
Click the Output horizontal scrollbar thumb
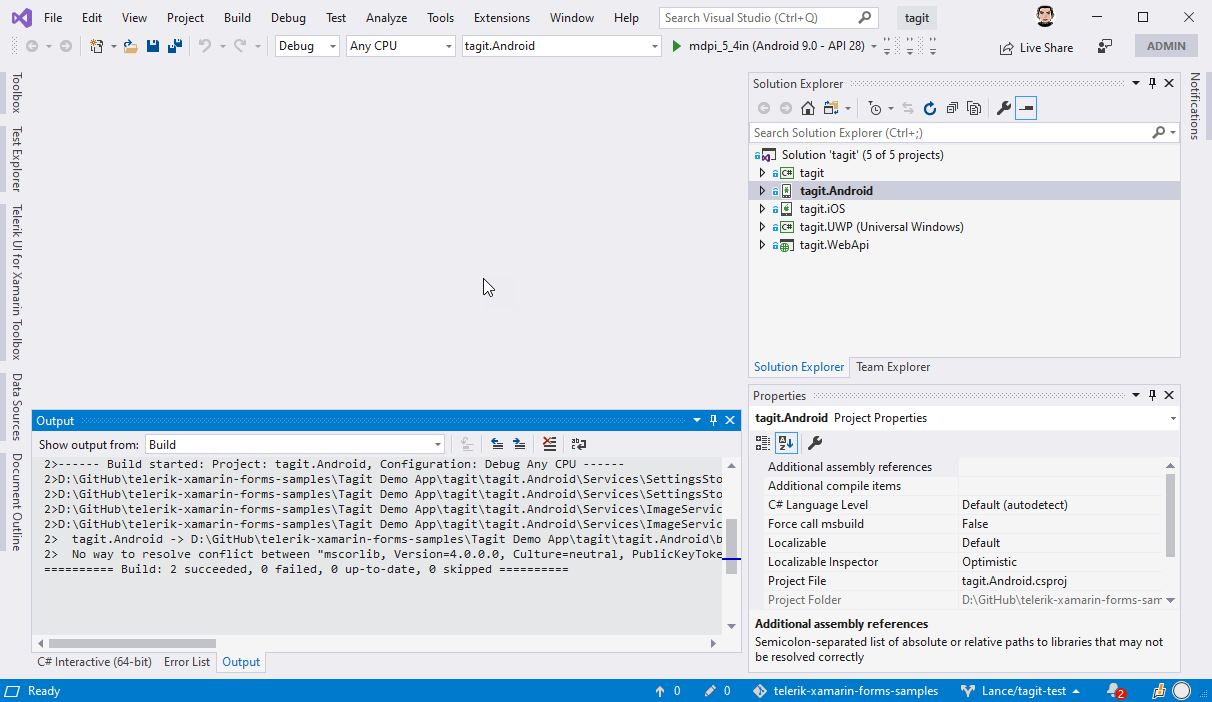point(132,643)
